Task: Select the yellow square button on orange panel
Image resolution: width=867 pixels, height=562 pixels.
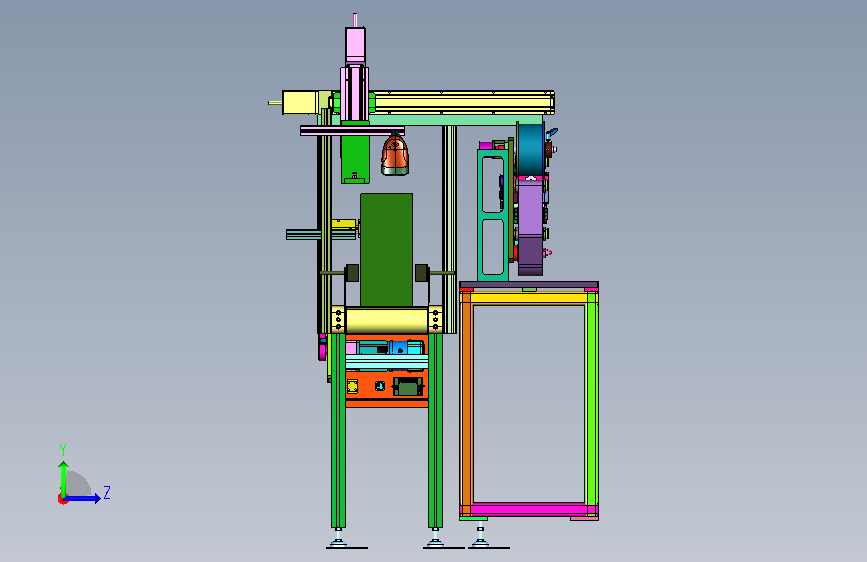Action: (352, 386)
